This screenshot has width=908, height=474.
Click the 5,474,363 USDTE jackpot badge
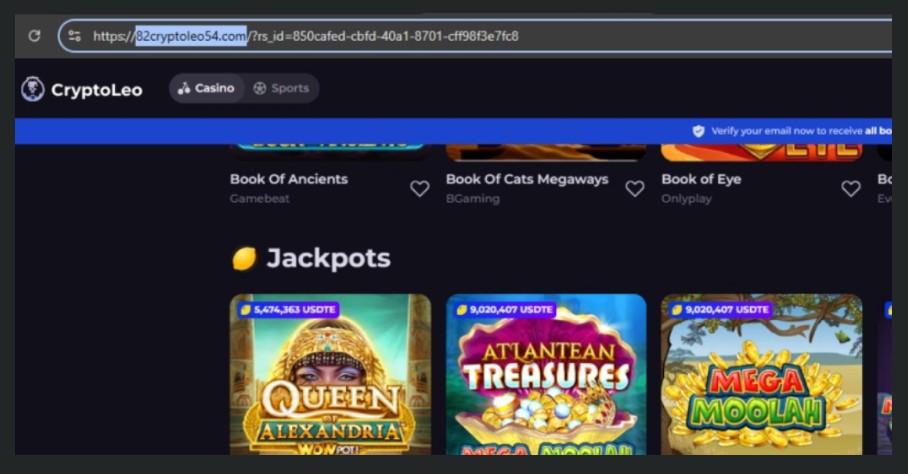click(x=288, y=310)
